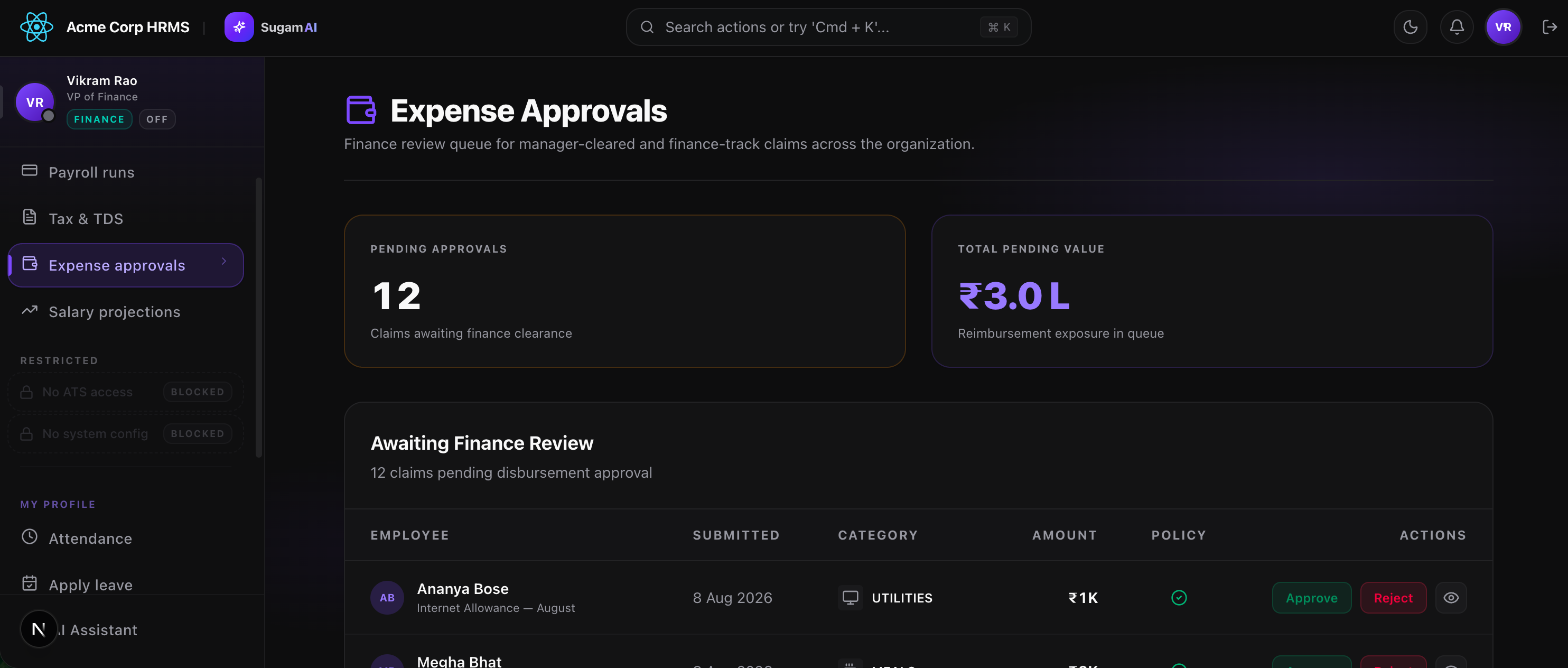
Task: Click Awaiting Finance Review heading
Action: point(481,443)
